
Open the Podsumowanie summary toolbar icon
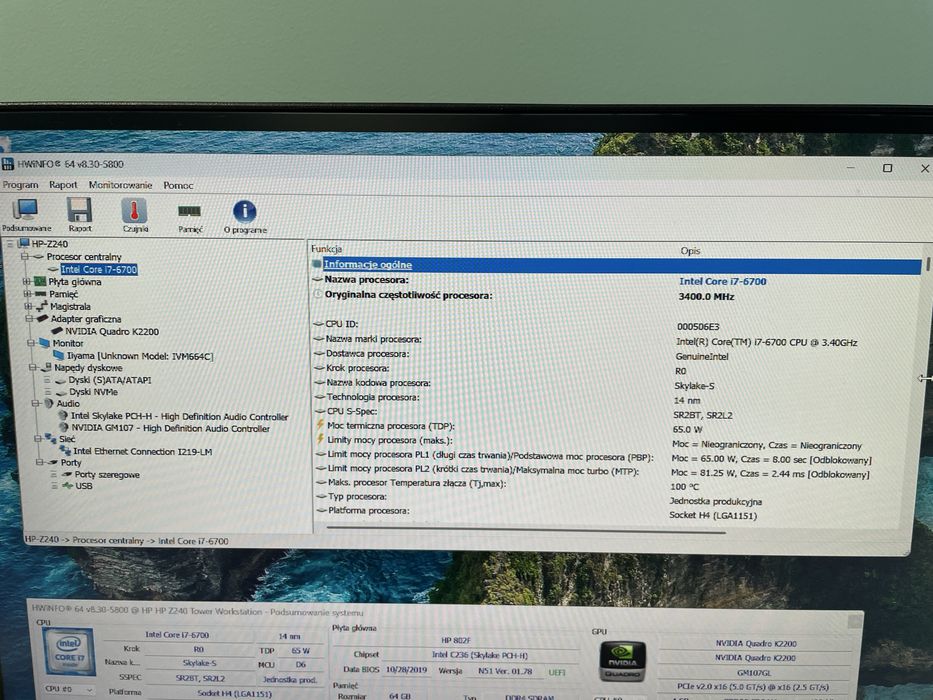click(26, 209)
